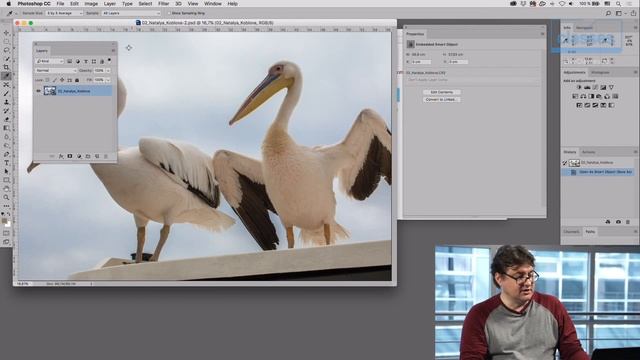Select the Rectangle shape tool

click(x=6, y=180)
